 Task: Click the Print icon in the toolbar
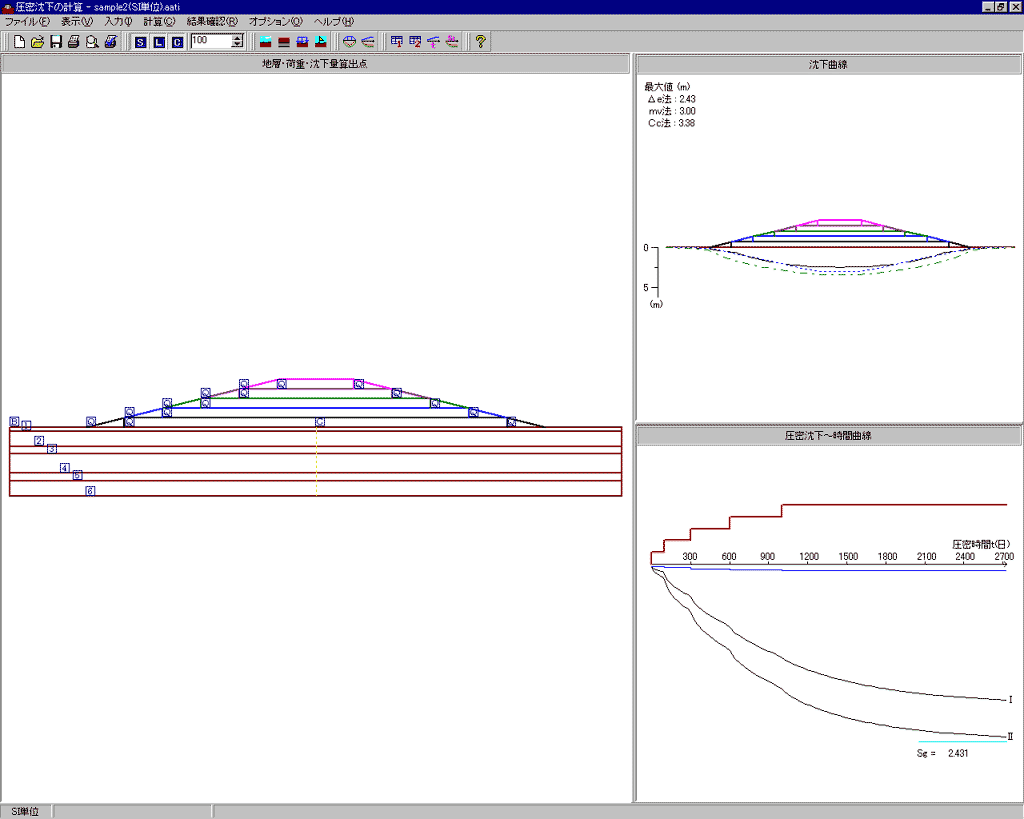point(74,42)
